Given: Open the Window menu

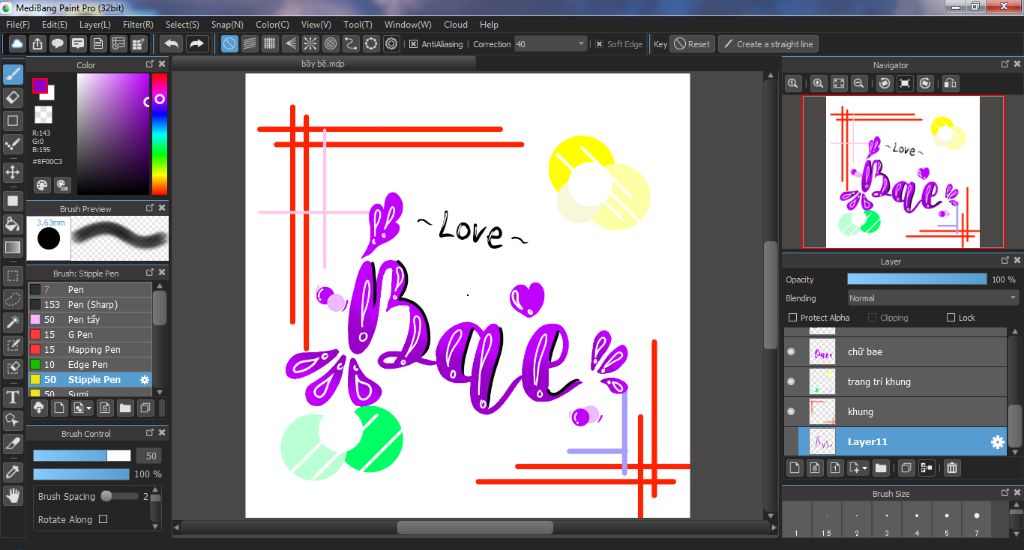Looking at the screenshot, I should 408,24.
